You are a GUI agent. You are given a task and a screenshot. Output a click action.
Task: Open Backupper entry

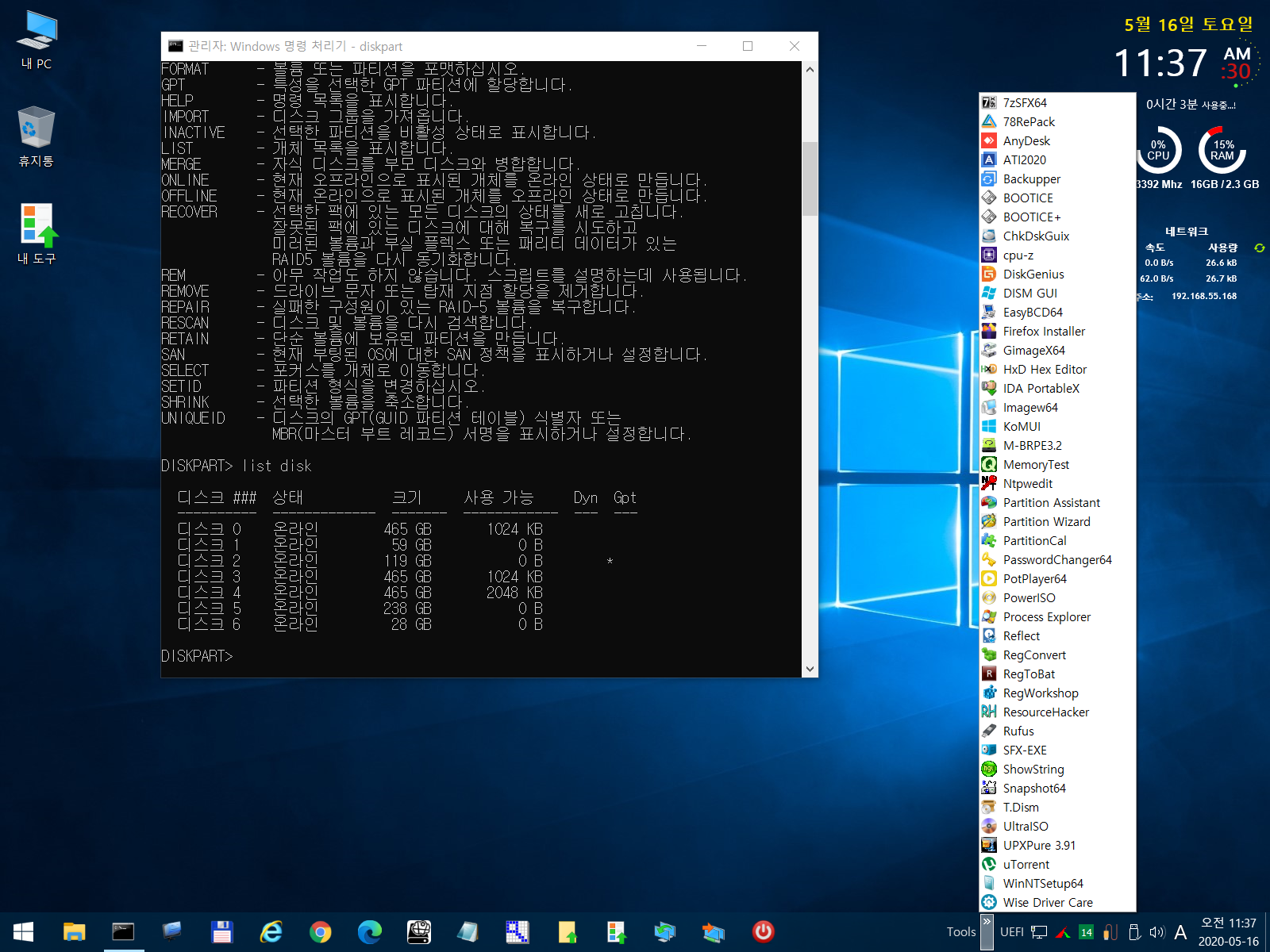click(x=1056, y=178)
